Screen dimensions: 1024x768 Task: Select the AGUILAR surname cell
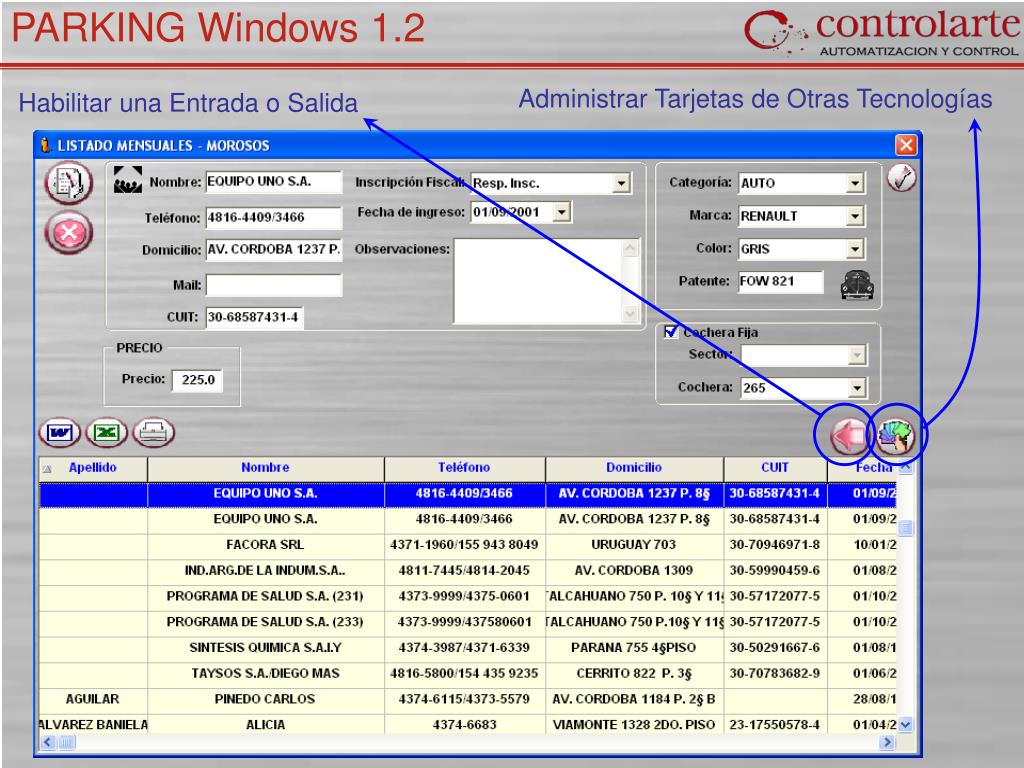pos(93,699)
